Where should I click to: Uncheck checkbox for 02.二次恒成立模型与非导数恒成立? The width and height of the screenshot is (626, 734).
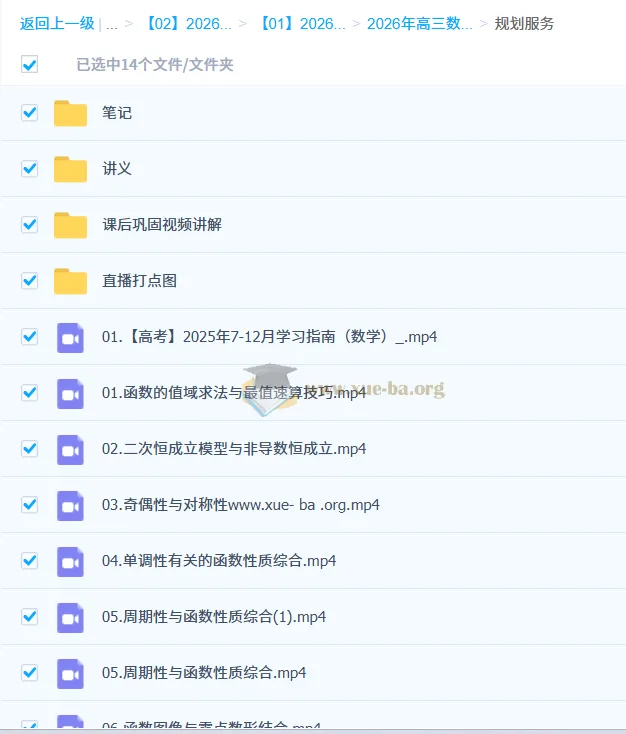click(29, 448)
